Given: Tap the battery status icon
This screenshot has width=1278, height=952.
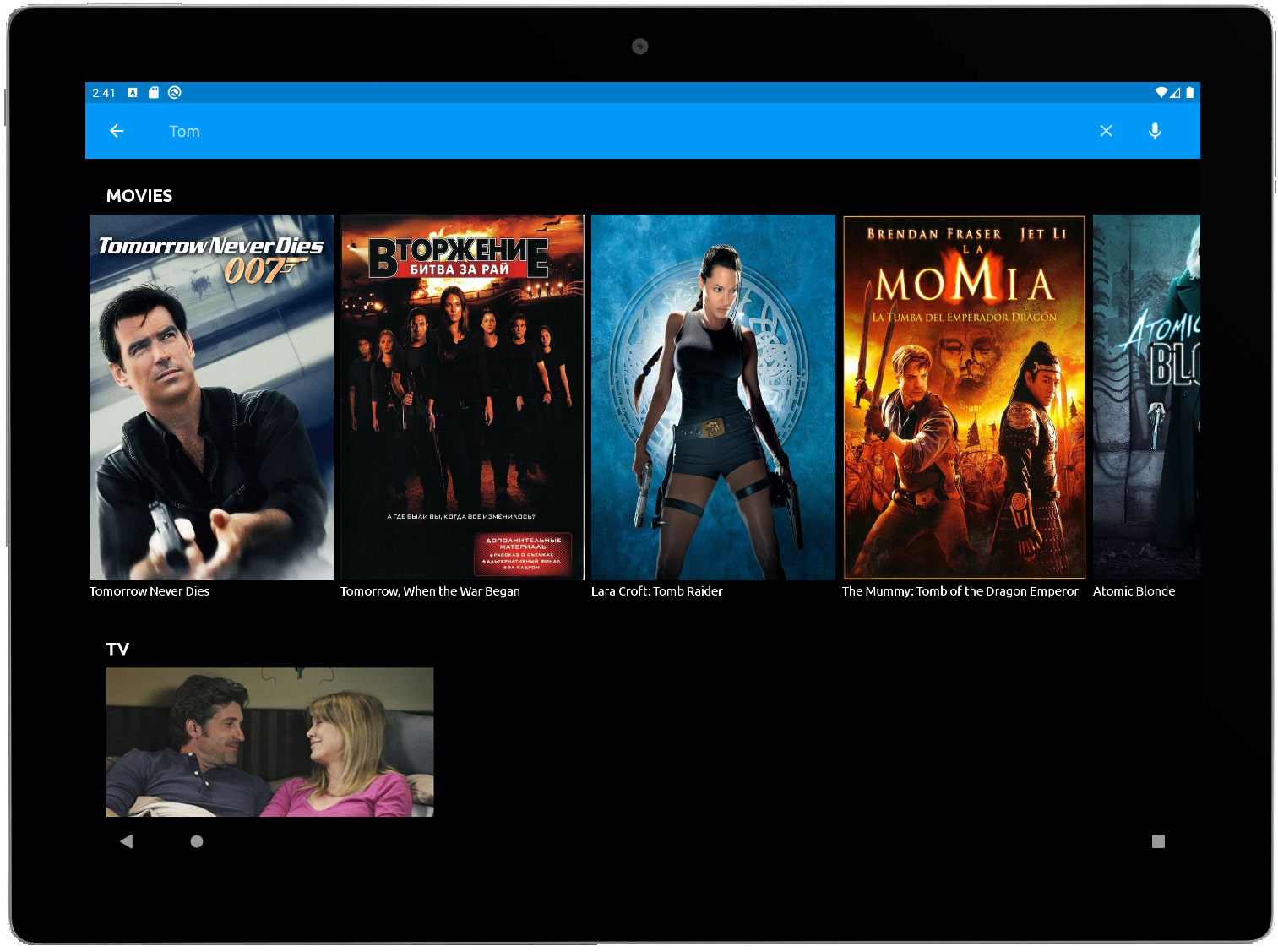Looking at the screenshot, I should [x=1189, y=93].
